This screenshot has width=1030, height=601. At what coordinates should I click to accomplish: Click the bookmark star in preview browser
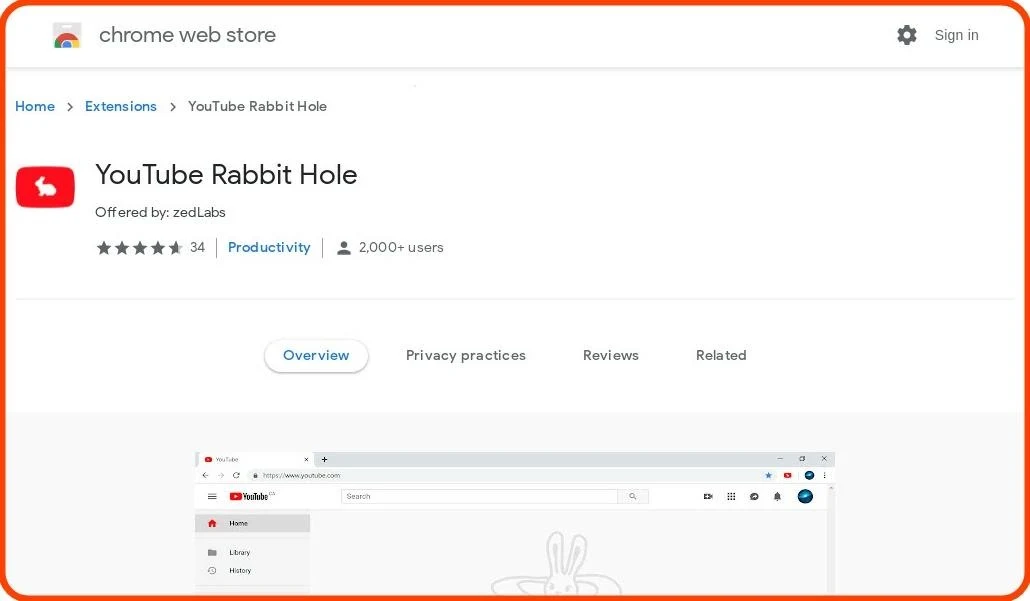(768, 476)
